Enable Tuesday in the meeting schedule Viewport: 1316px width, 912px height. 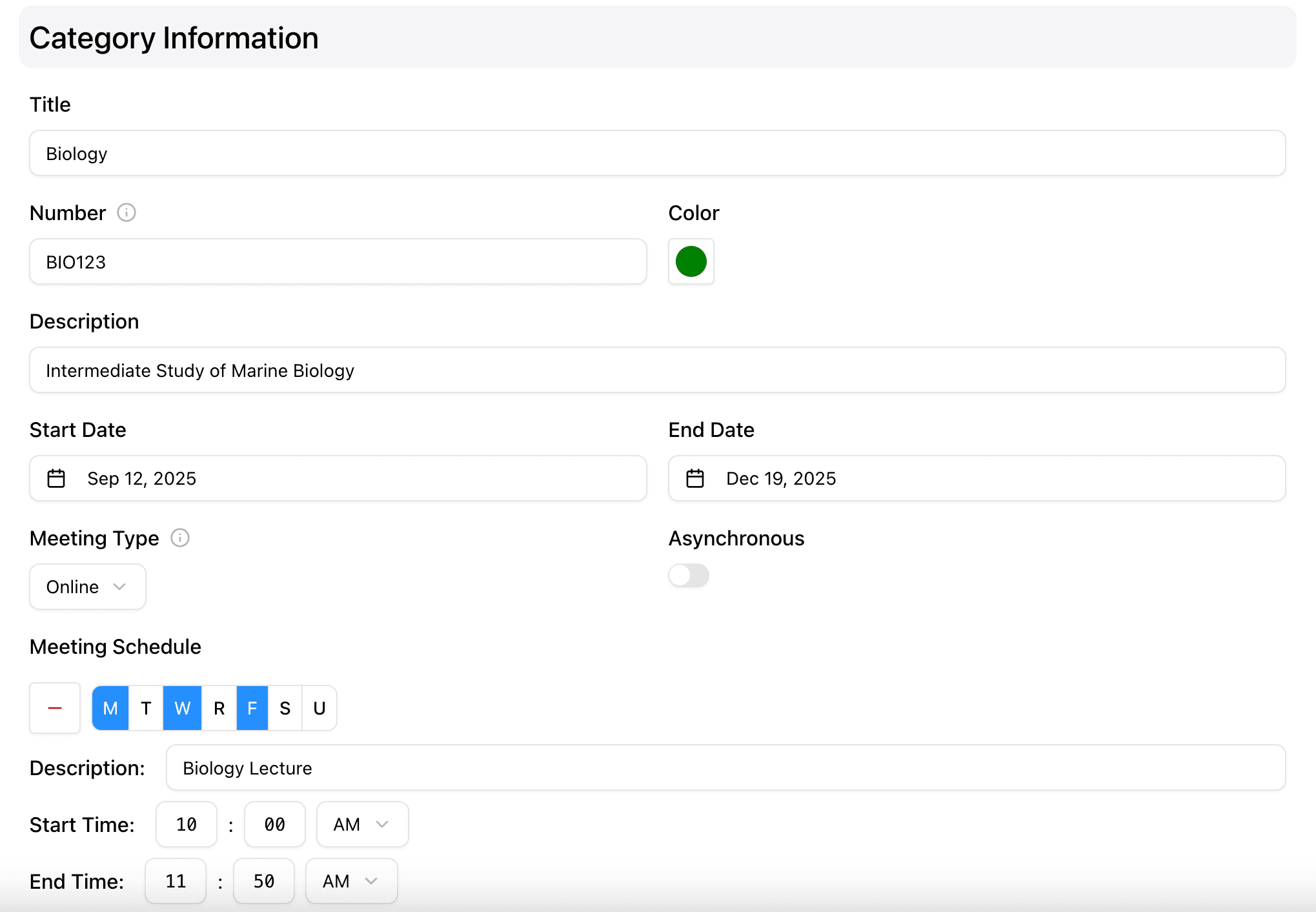coord(147,708)
